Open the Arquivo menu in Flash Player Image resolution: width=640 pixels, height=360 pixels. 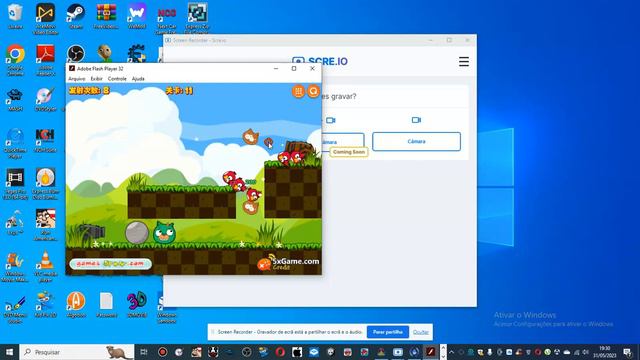(76, 79)
